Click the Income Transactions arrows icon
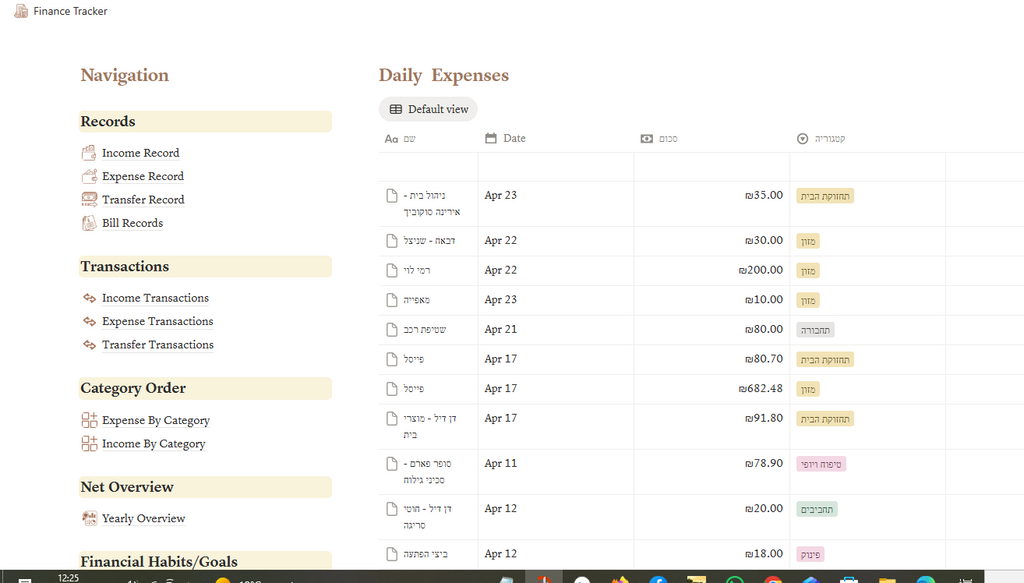 (89, 298)
